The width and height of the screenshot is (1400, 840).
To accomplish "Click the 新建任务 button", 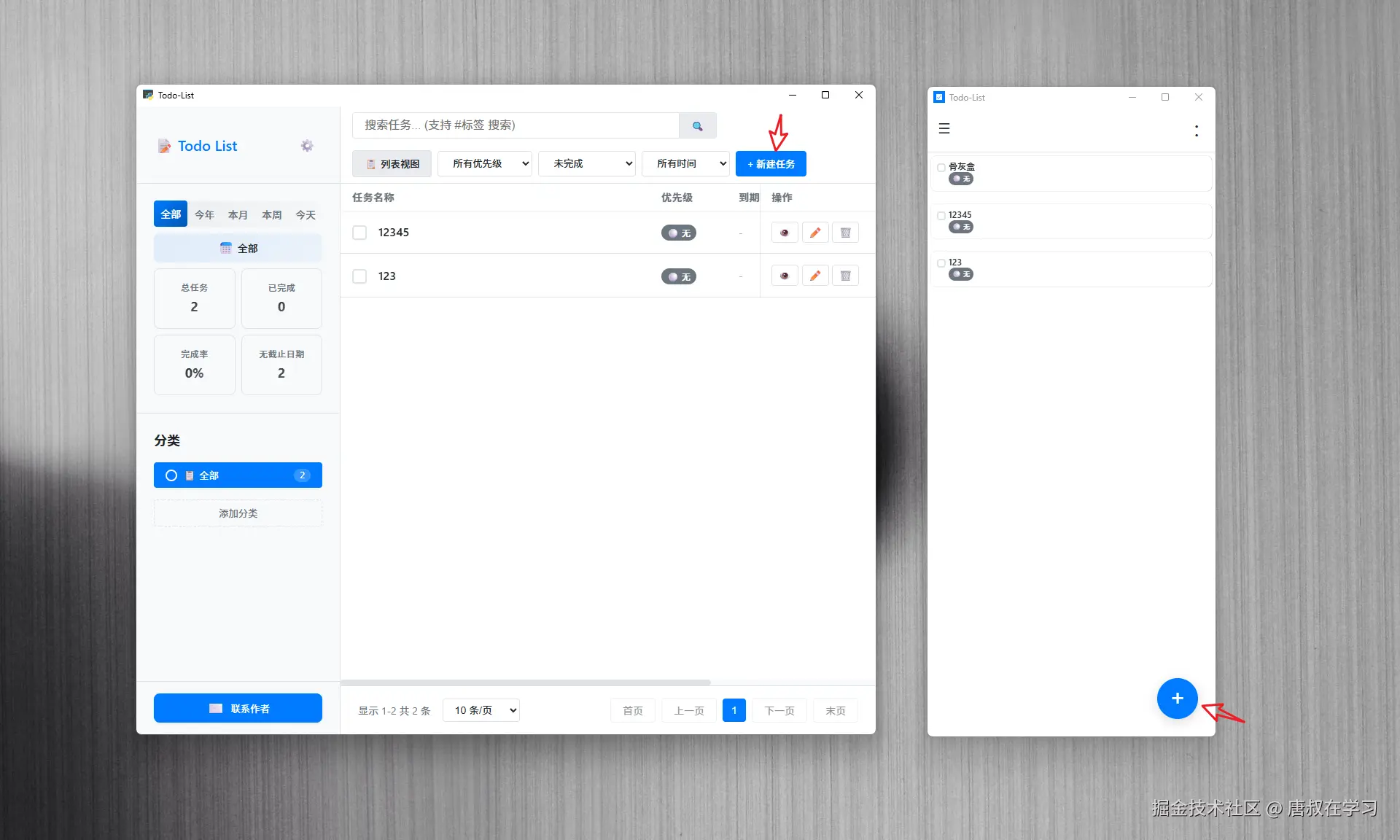I will 771,163.
